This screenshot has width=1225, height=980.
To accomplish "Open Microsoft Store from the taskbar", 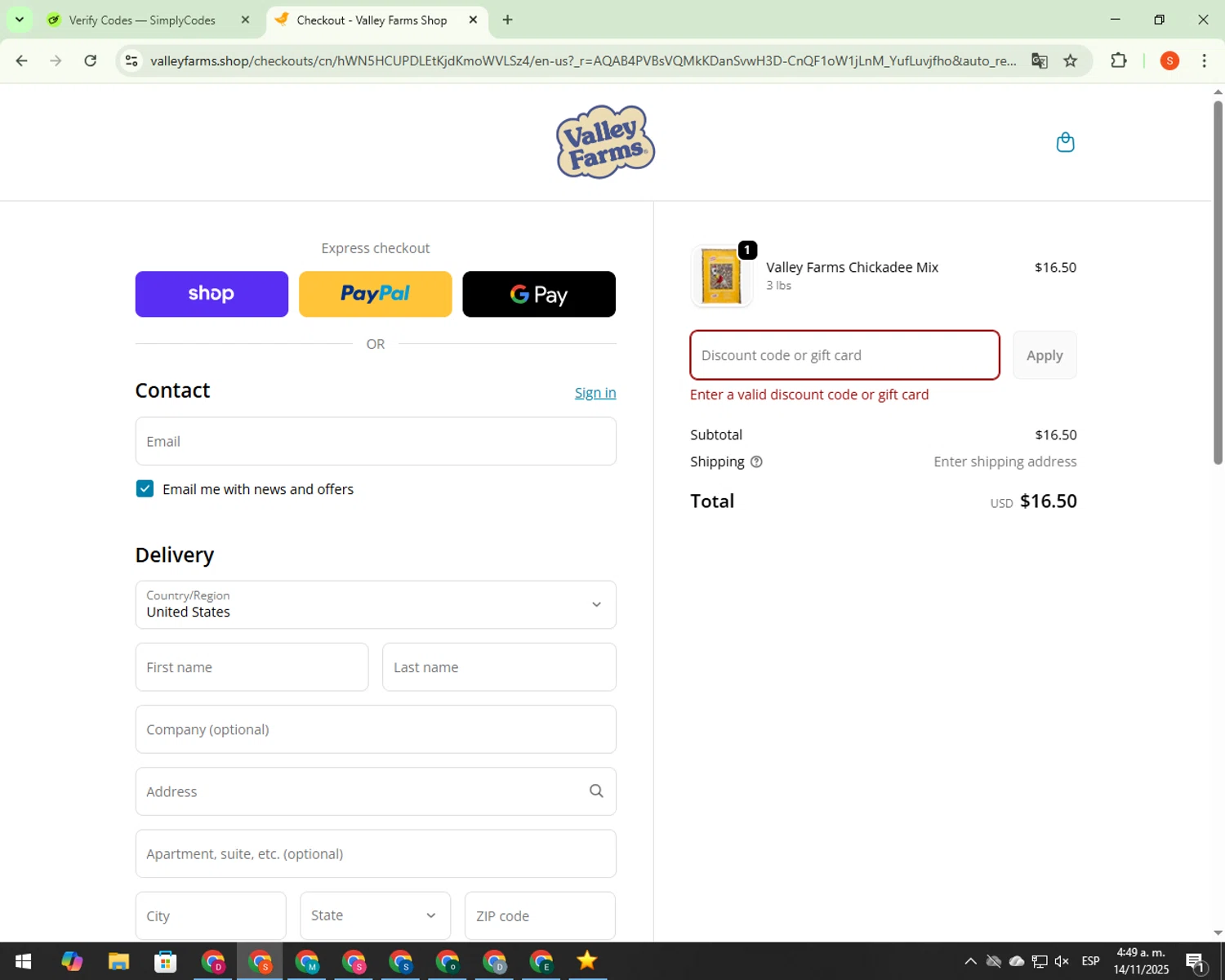I will [166, 961].
